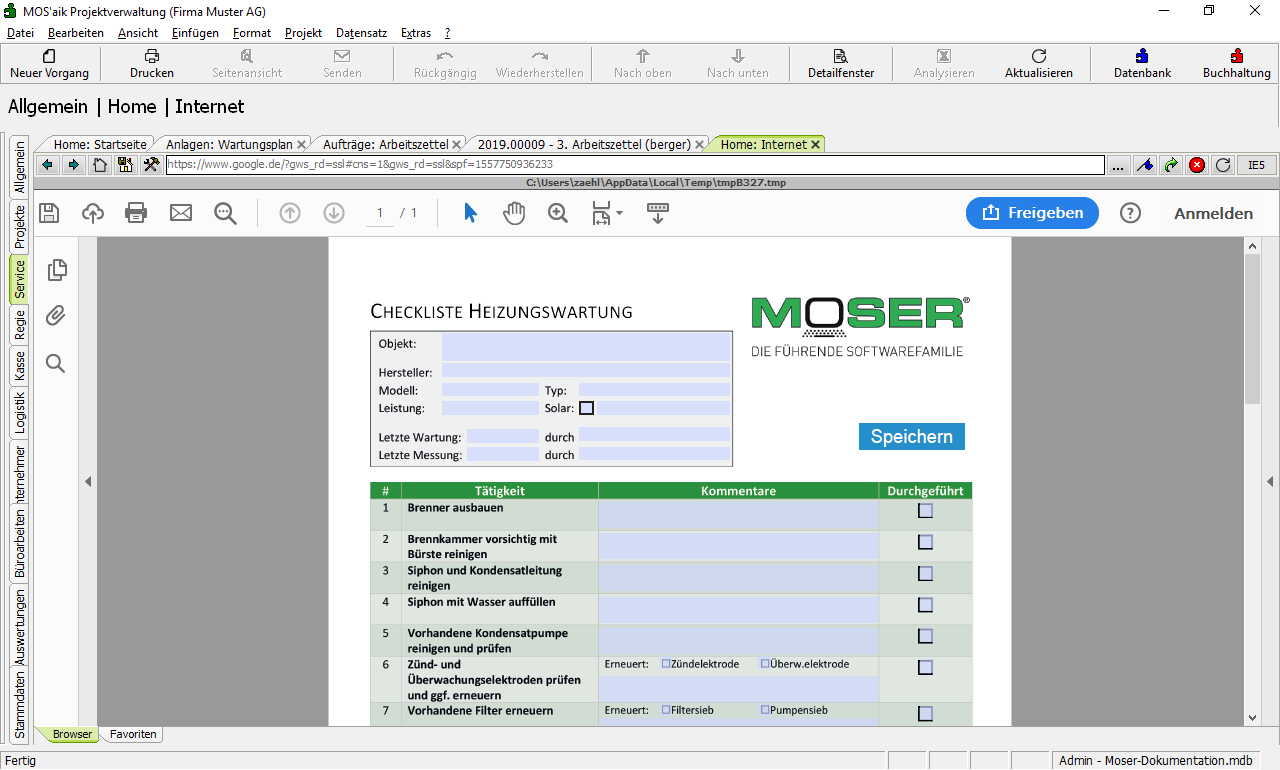Print the PDF using the printer icon

coord(136,213)
